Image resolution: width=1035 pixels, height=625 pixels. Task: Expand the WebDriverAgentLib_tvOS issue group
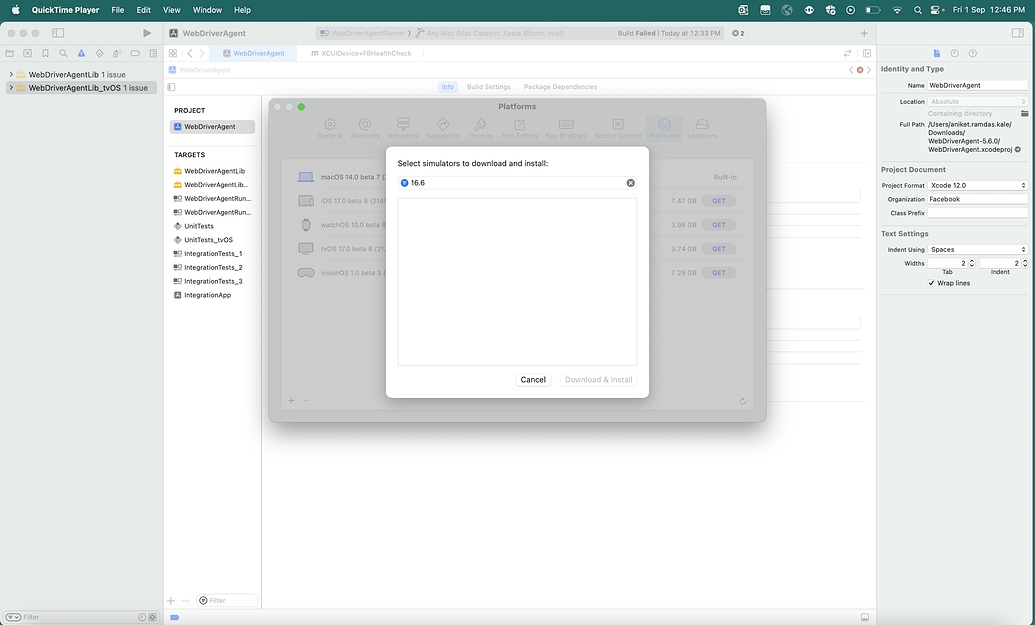(x=11, y=88)
